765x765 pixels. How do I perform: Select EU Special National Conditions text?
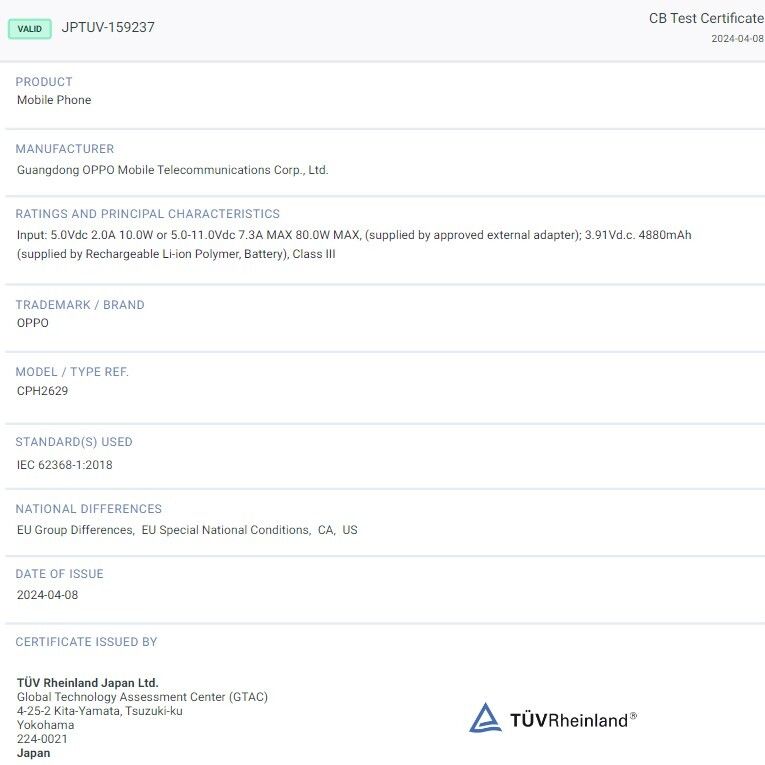tap(226, 530)
